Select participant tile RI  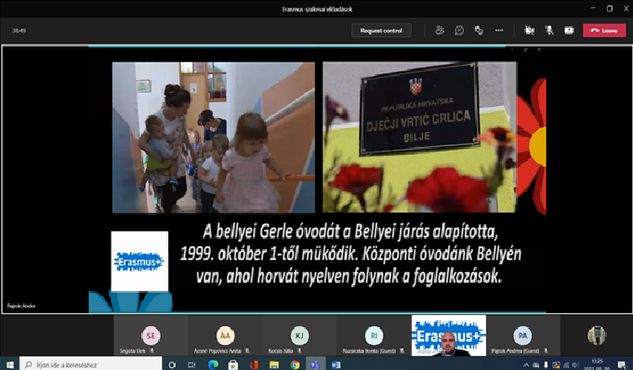click(x=374, y=336)
